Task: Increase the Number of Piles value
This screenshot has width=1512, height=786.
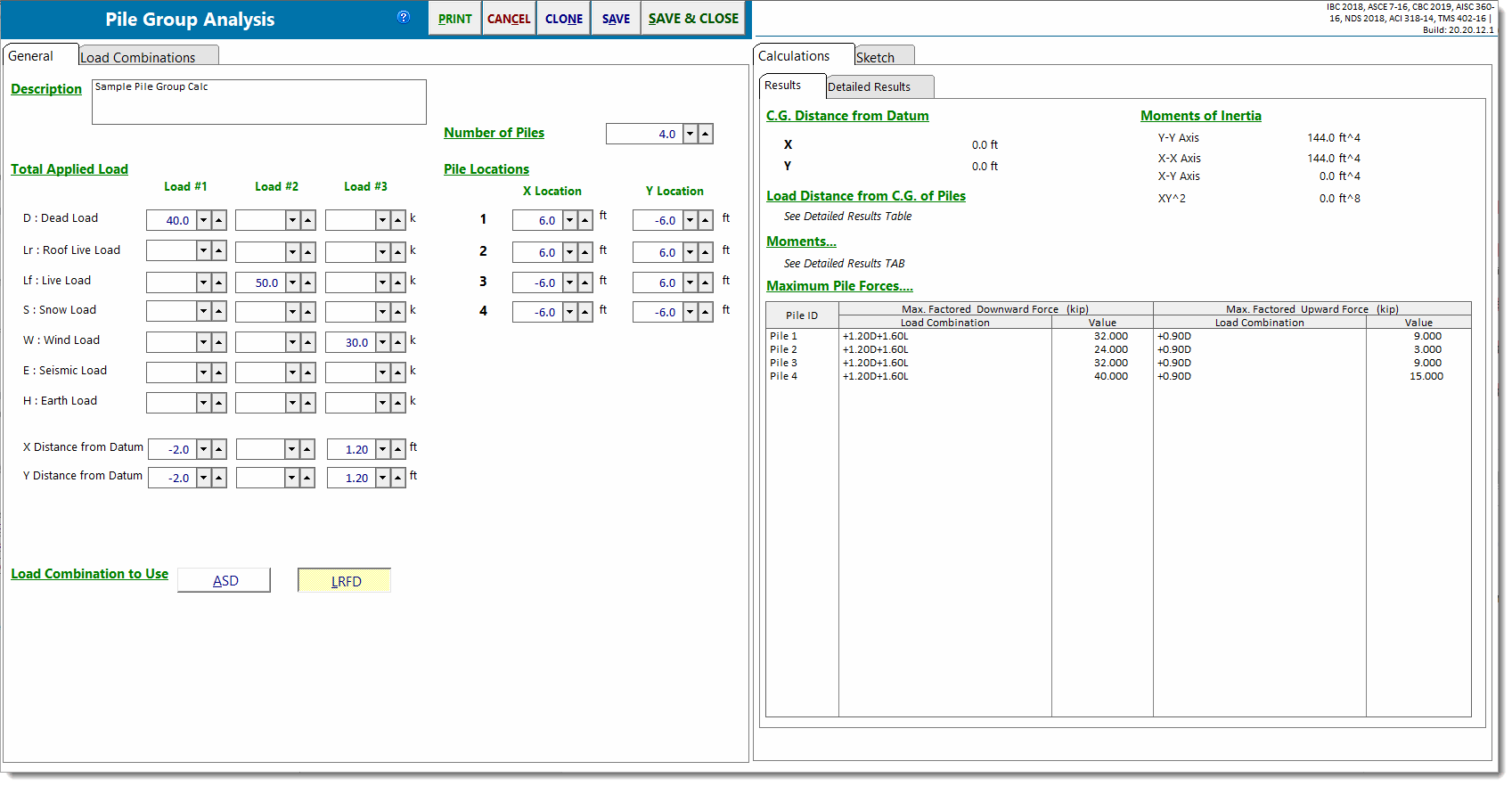Action: 706,134
